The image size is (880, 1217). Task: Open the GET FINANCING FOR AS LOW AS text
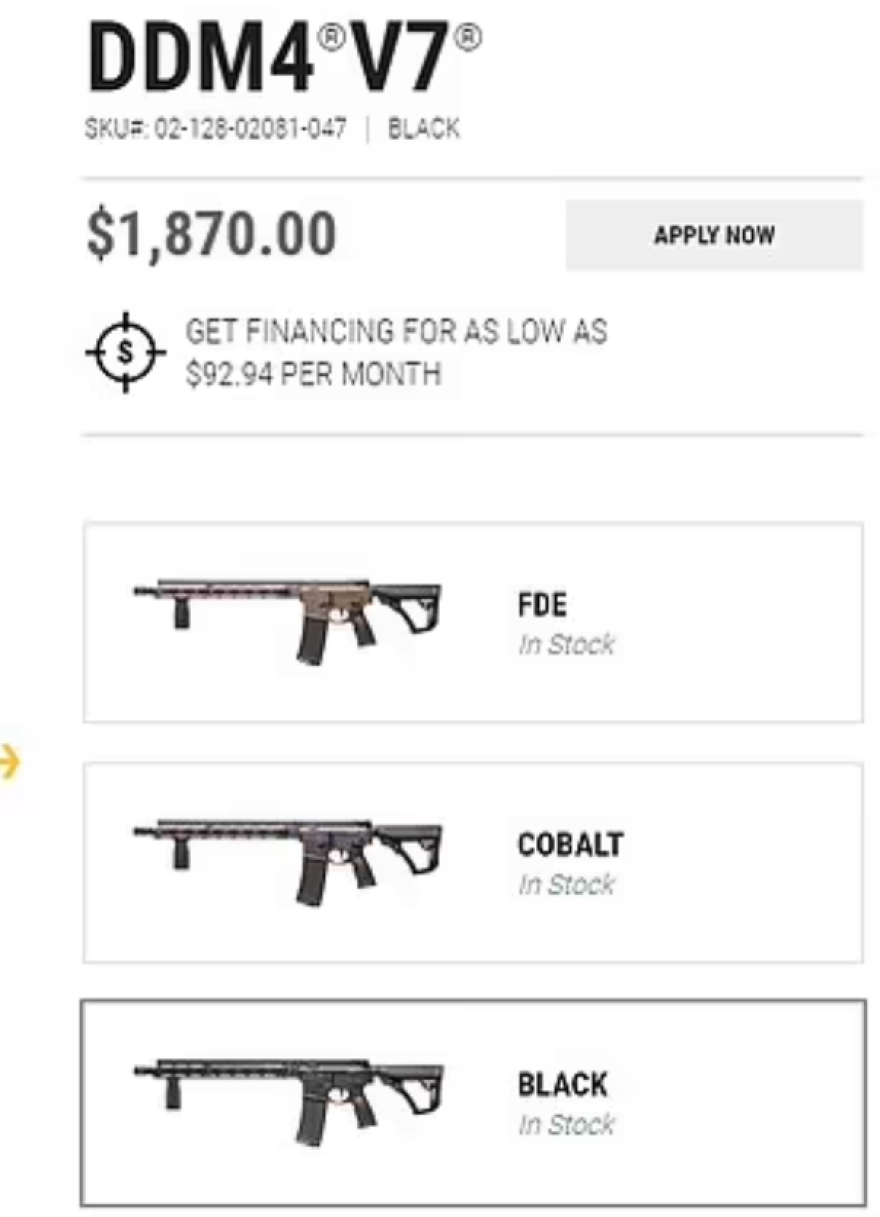[x=396, y=332]
